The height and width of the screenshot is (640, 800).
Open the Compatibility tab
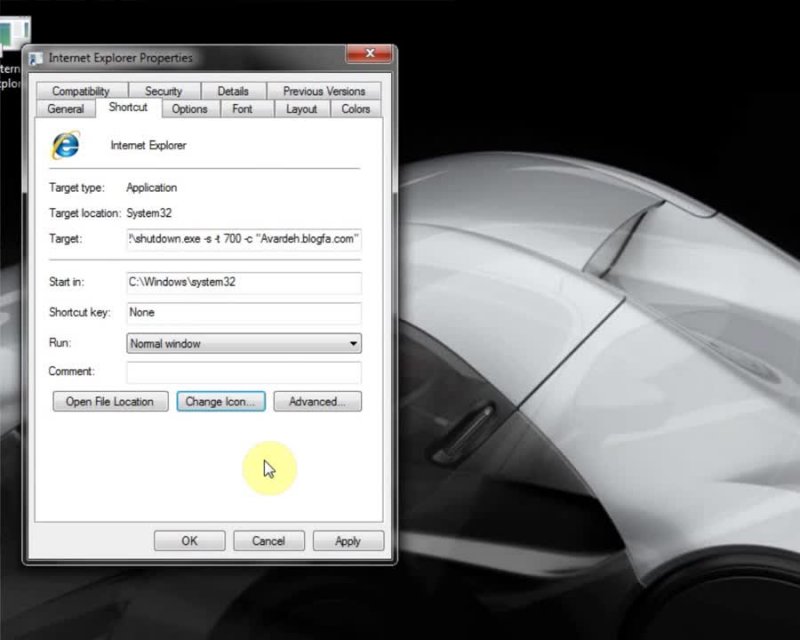81,91
